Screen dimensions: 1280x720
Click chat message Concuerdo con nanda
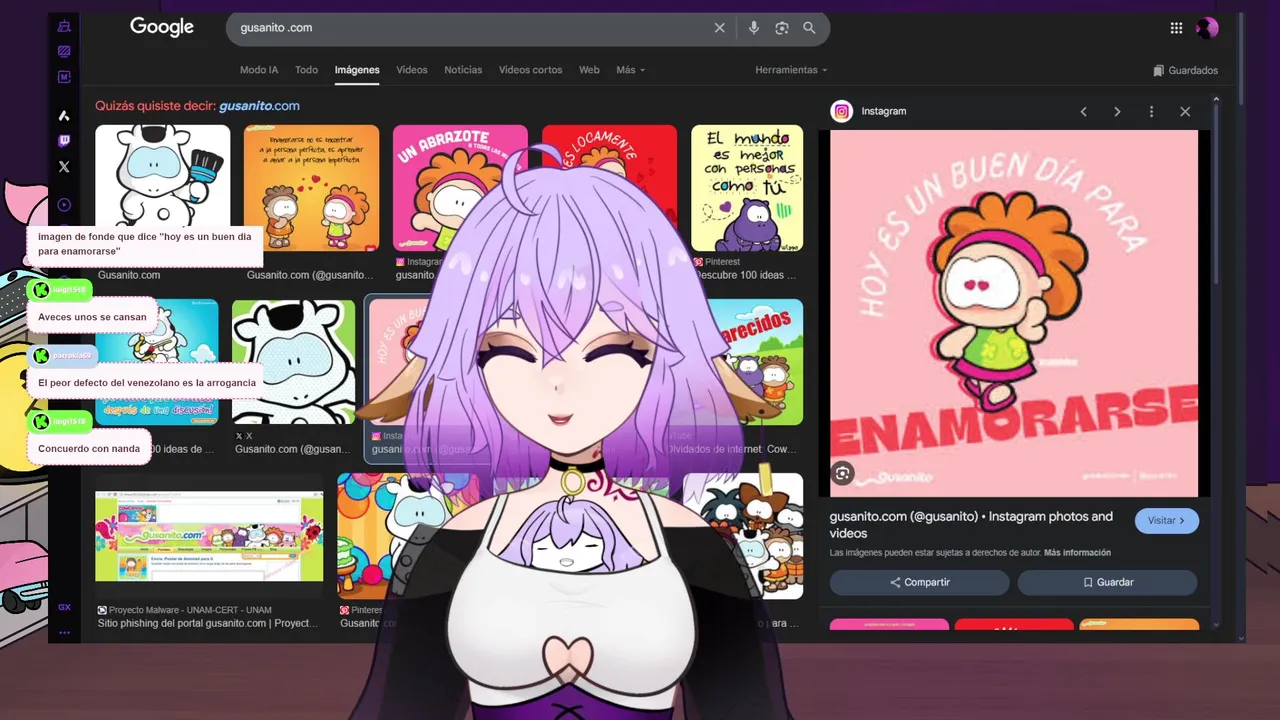[89, 449]
